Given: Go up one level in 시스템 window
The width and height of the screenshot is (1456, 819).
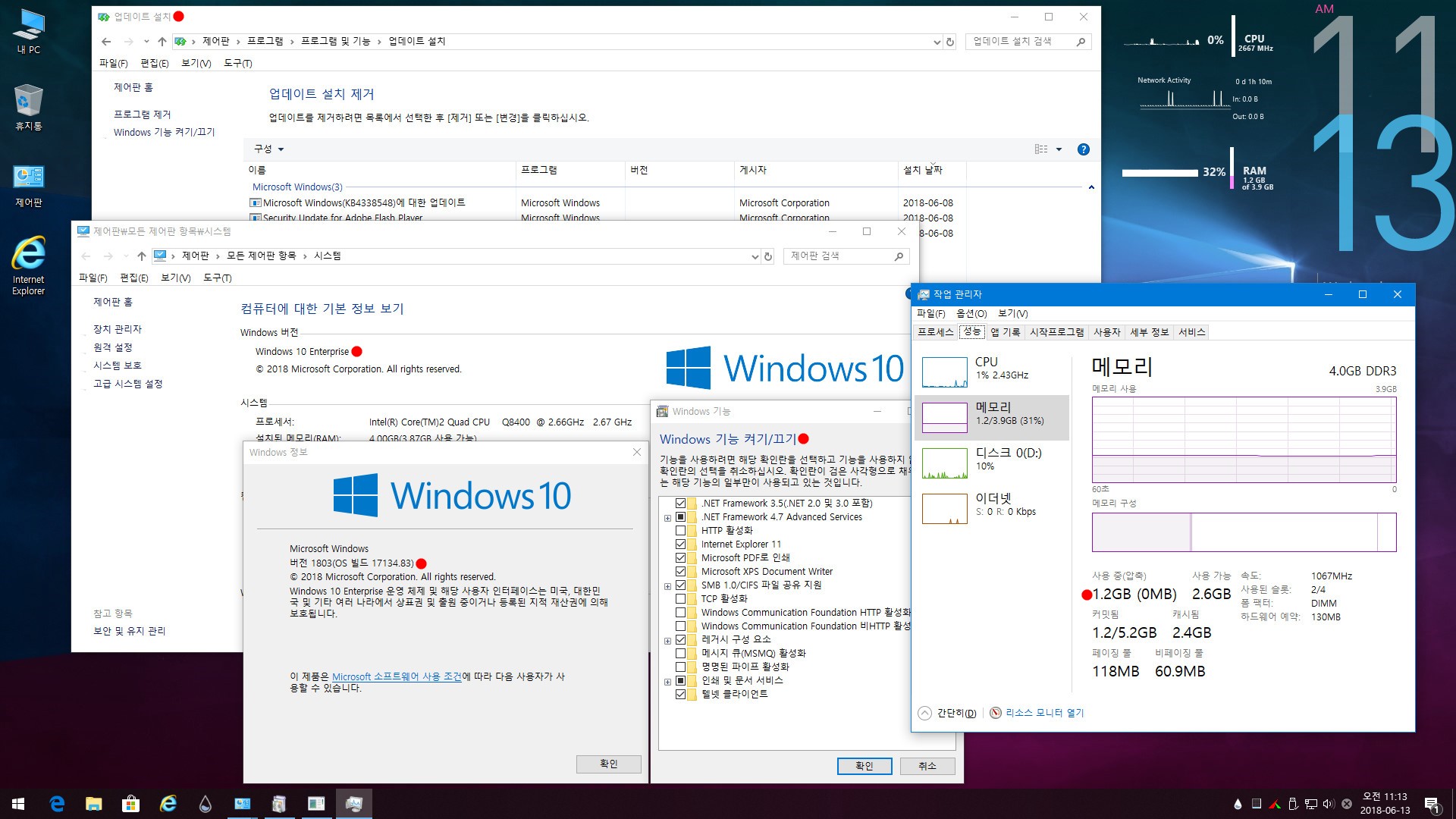Looking at the screenshot, I should click(x=141, y=256).
